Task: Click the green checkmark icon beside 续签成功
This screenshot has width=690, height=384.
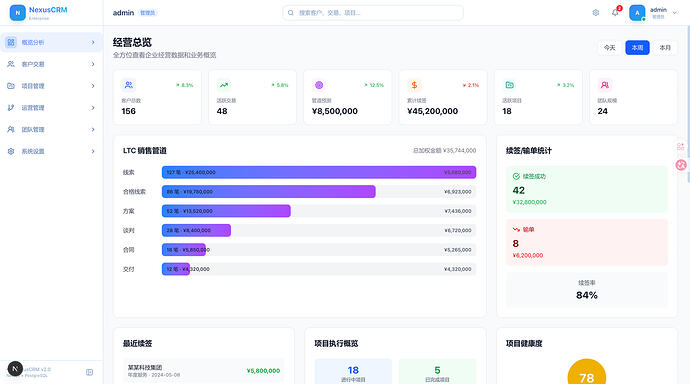Action: [516, 176]
